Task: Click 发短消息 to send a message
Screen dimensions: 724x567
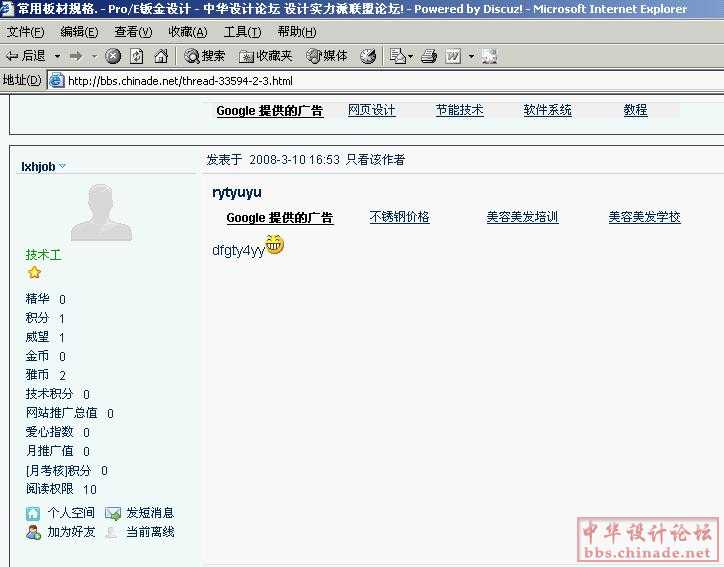Action: click(x=149, y=513)
